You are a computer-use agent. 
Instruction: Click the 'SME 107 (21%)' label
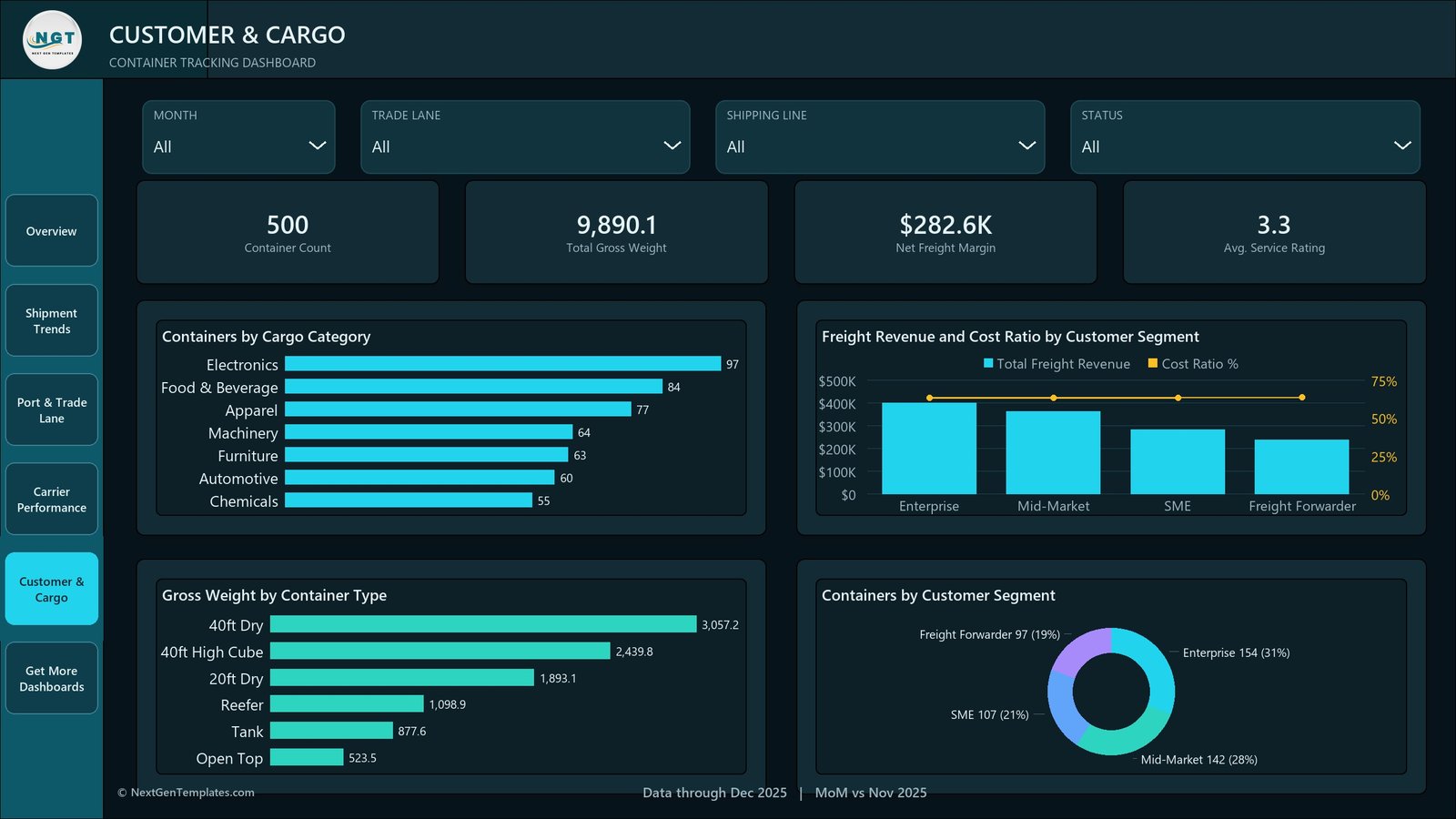[990, 715]
